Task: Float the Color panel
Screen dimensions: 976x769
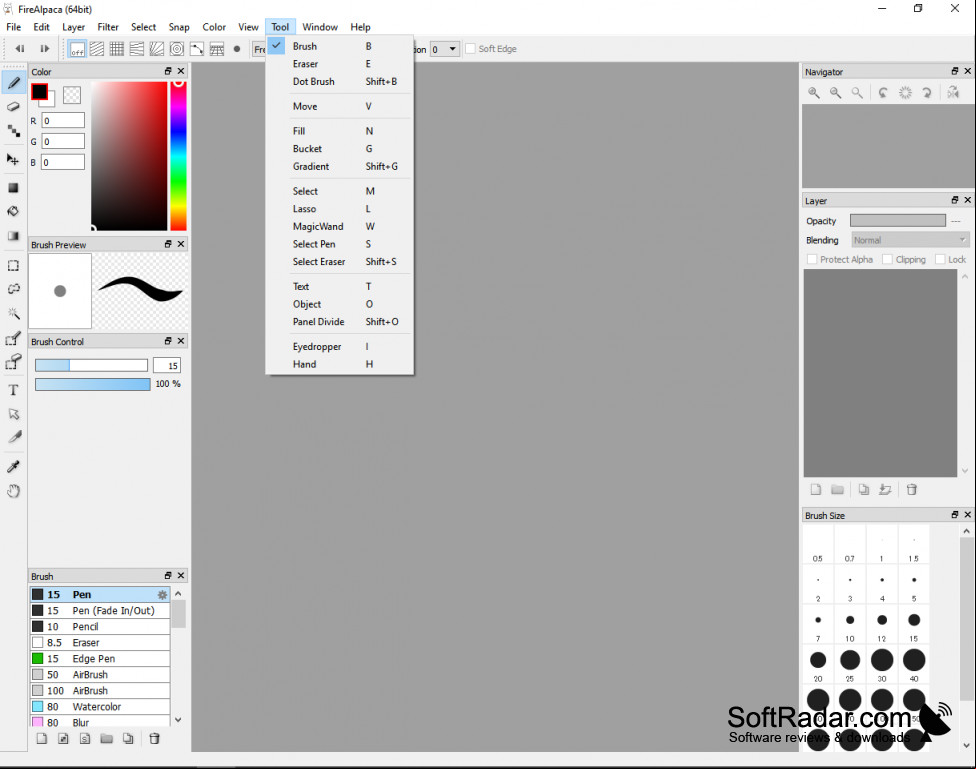Action: click(168, 72)
